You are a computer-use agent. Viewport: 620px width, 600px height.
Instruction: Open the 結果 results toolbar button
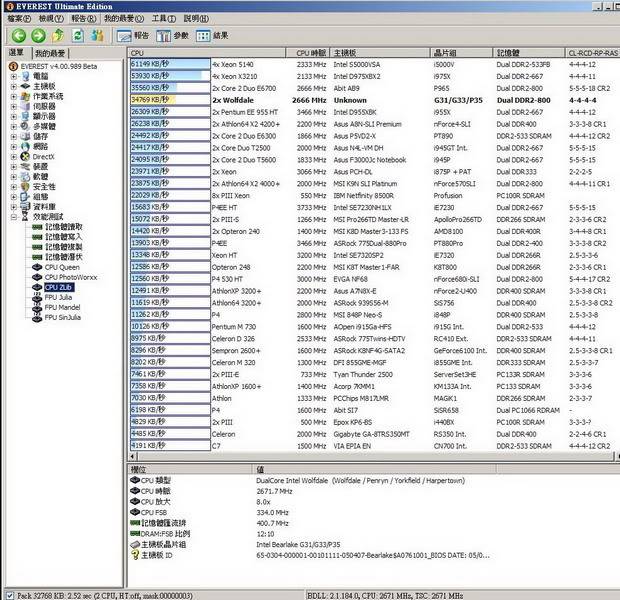(x=212, y=36)
